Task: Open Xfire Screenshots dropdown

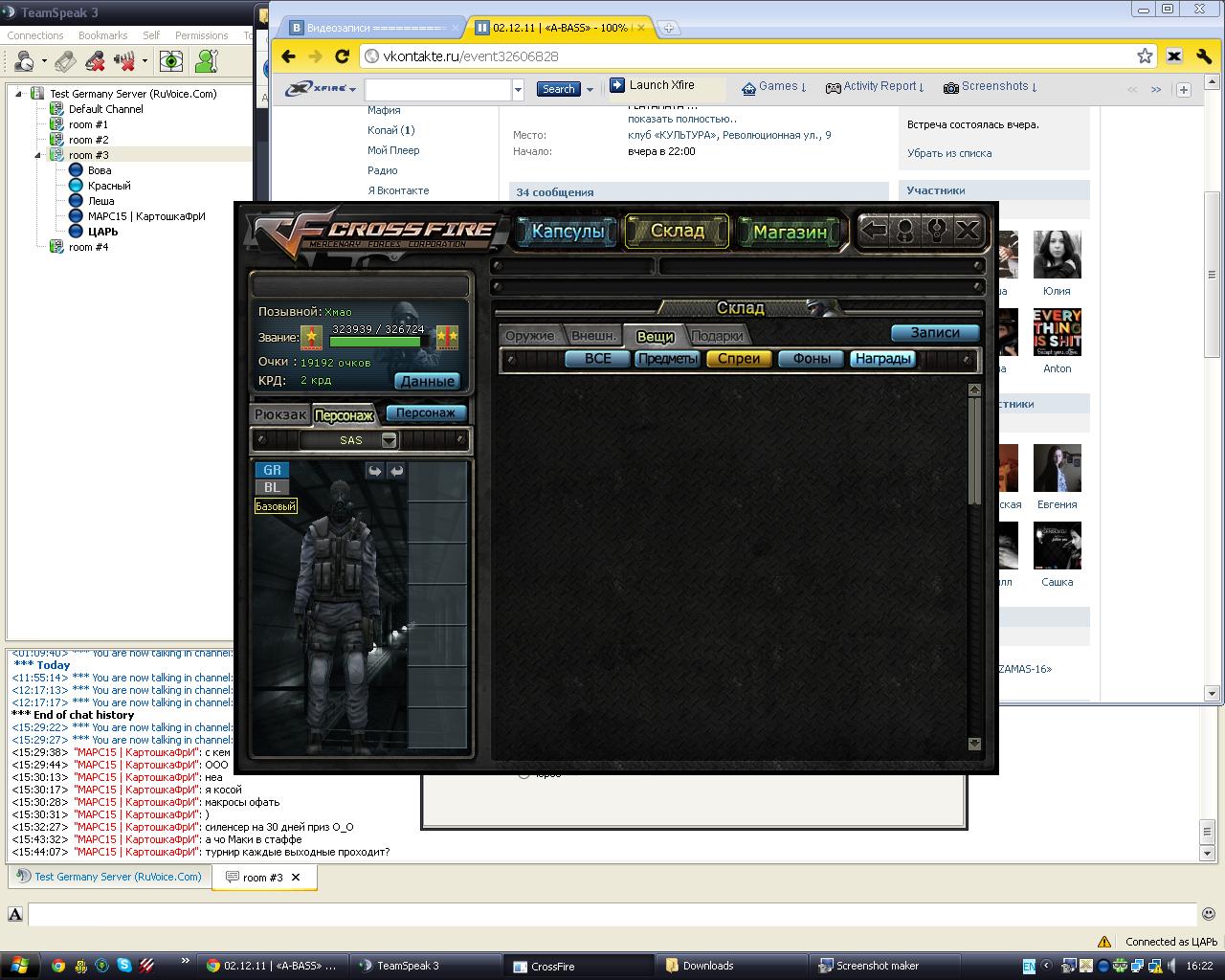Action: [x=991, y=86]
